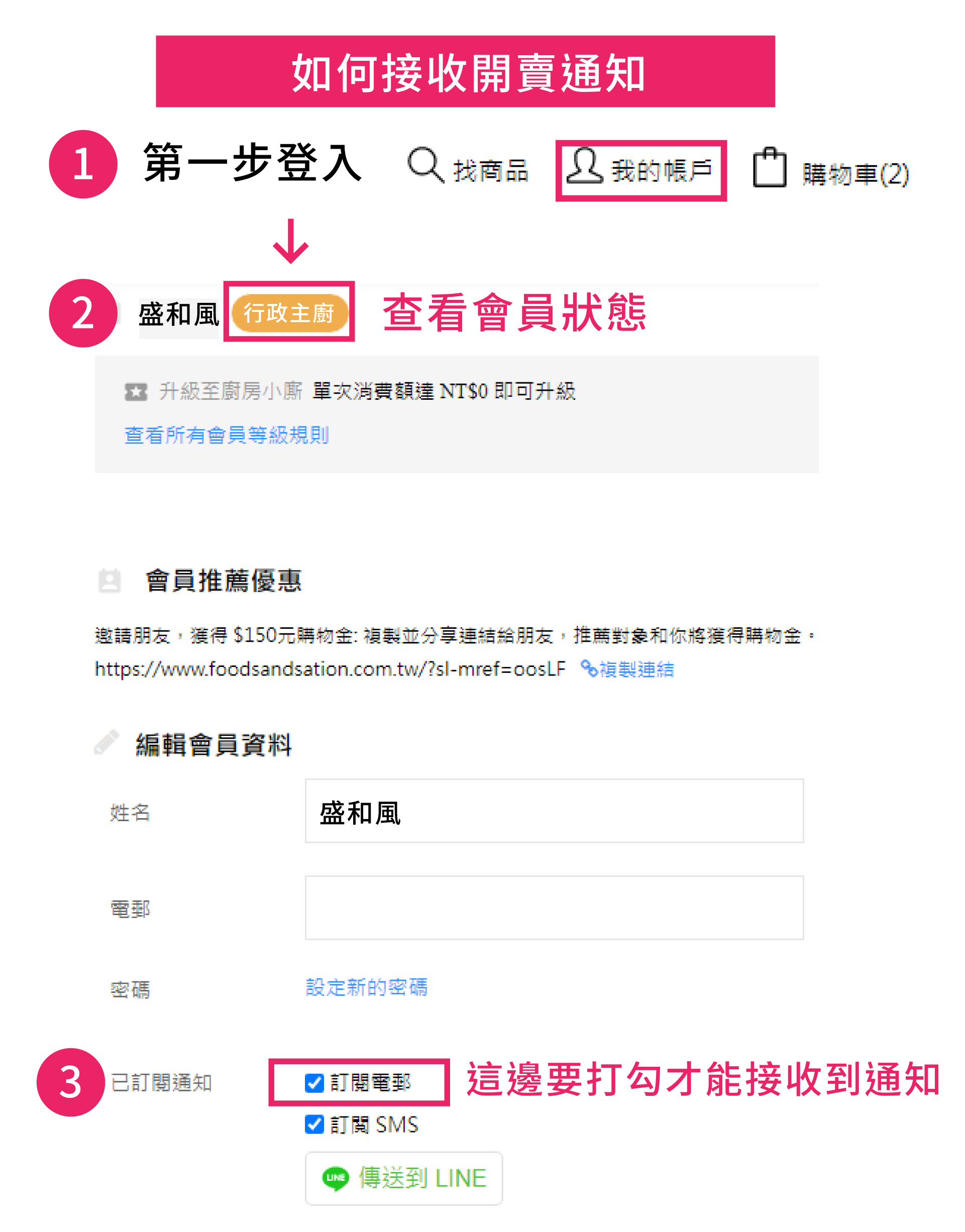Viewport: 965px width, 1232px height.
Task: Click the upgrade star ticket icon
Action: click(136, 391)
